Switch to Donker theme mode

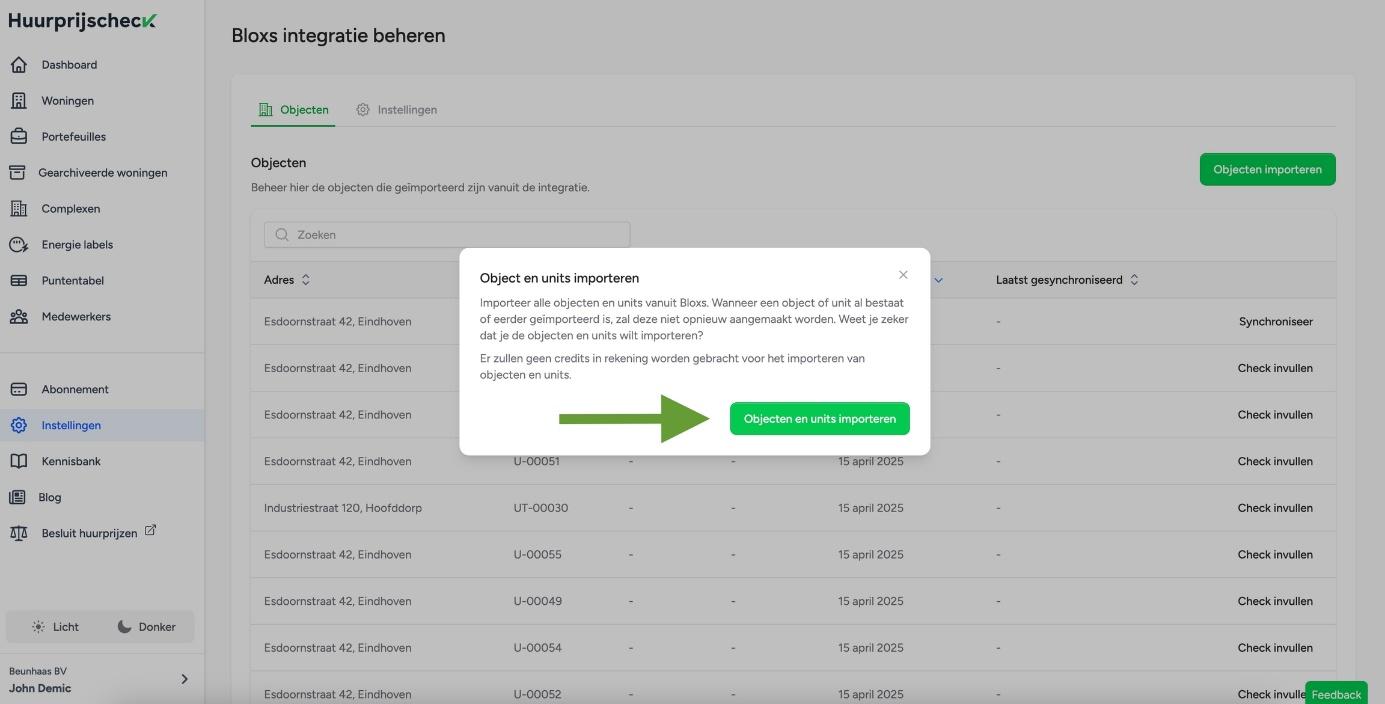coord(146,627)
